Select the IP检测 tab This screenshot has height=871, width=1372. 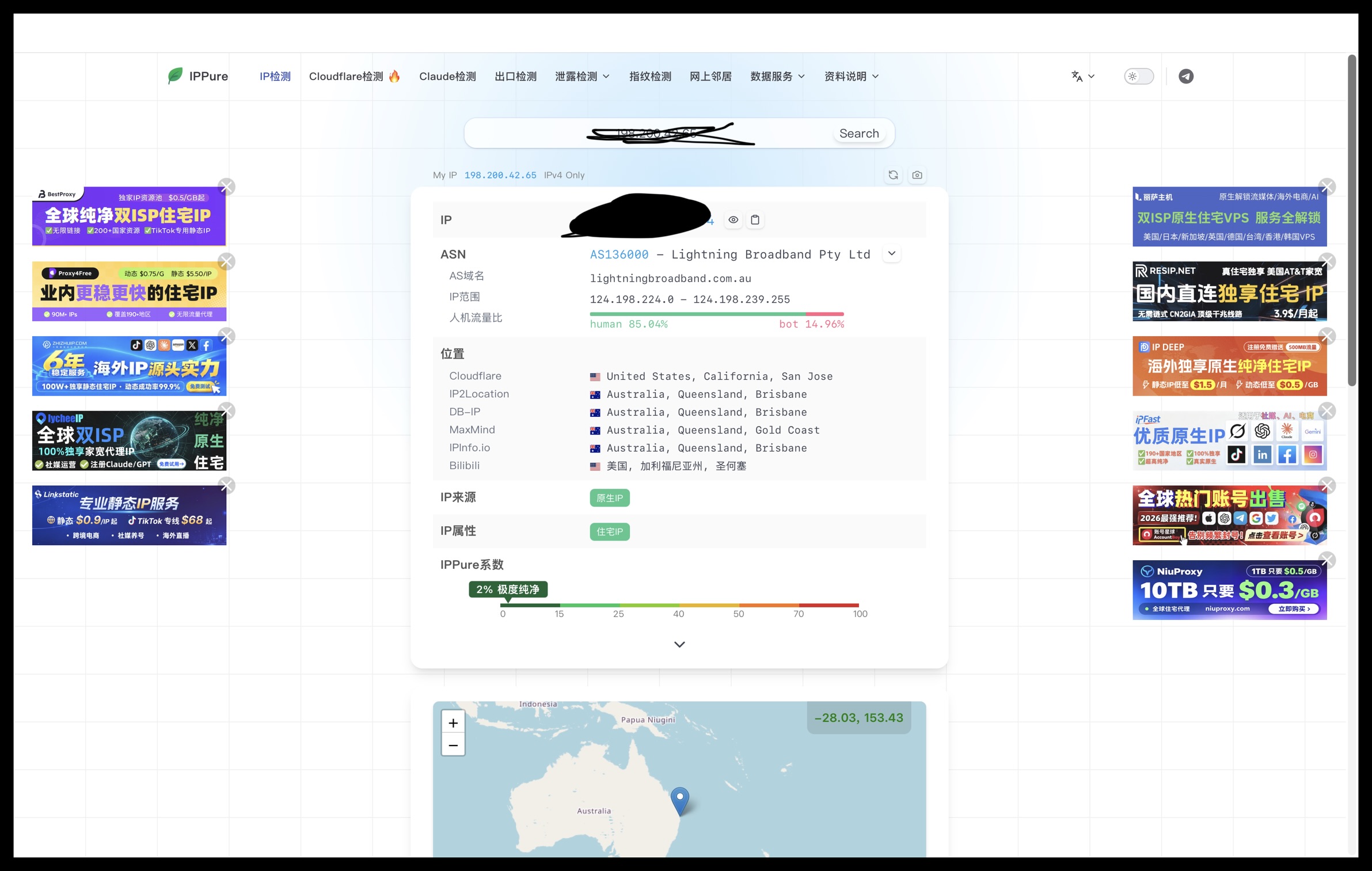(x=275, y=77)
